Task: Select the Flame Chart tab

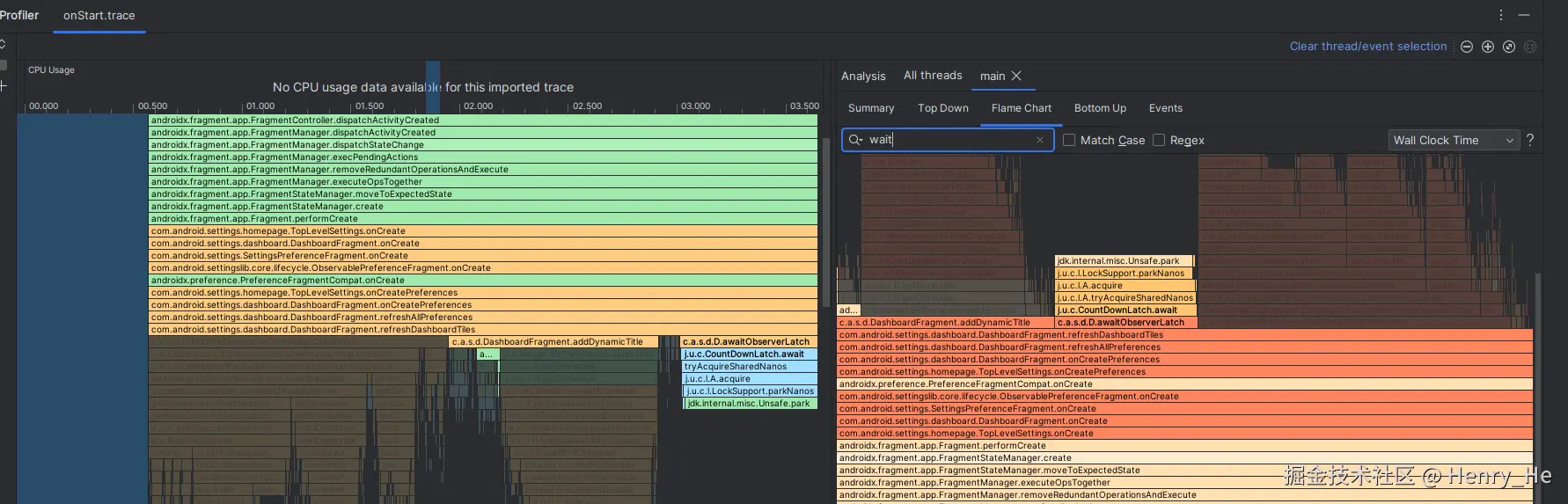Action: (x=1022, y=108)
